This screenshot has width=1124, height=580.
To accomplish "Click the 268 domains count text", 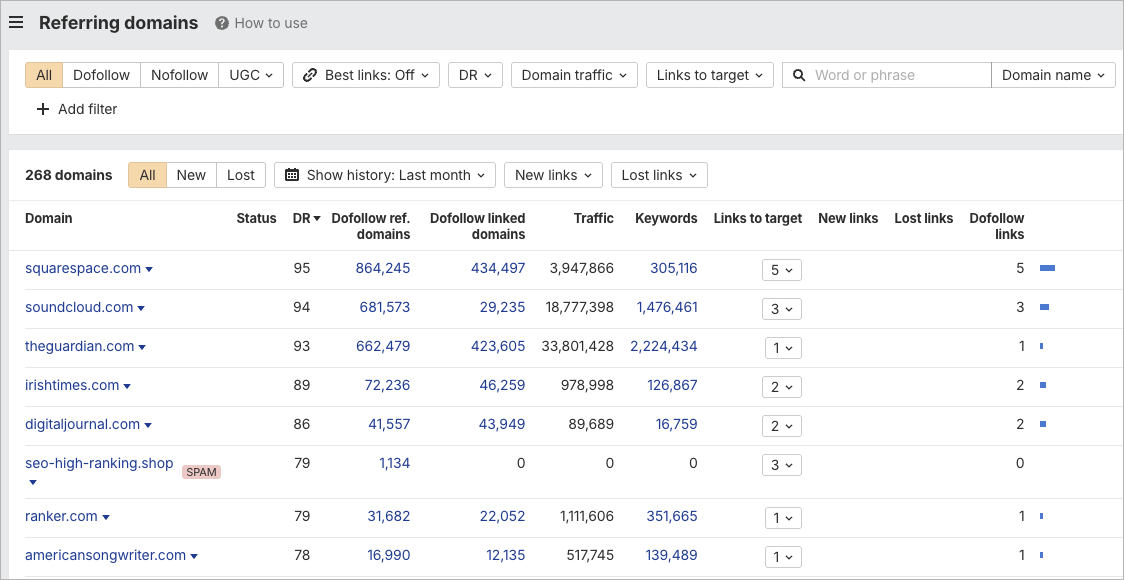I will tap(69, 175).
